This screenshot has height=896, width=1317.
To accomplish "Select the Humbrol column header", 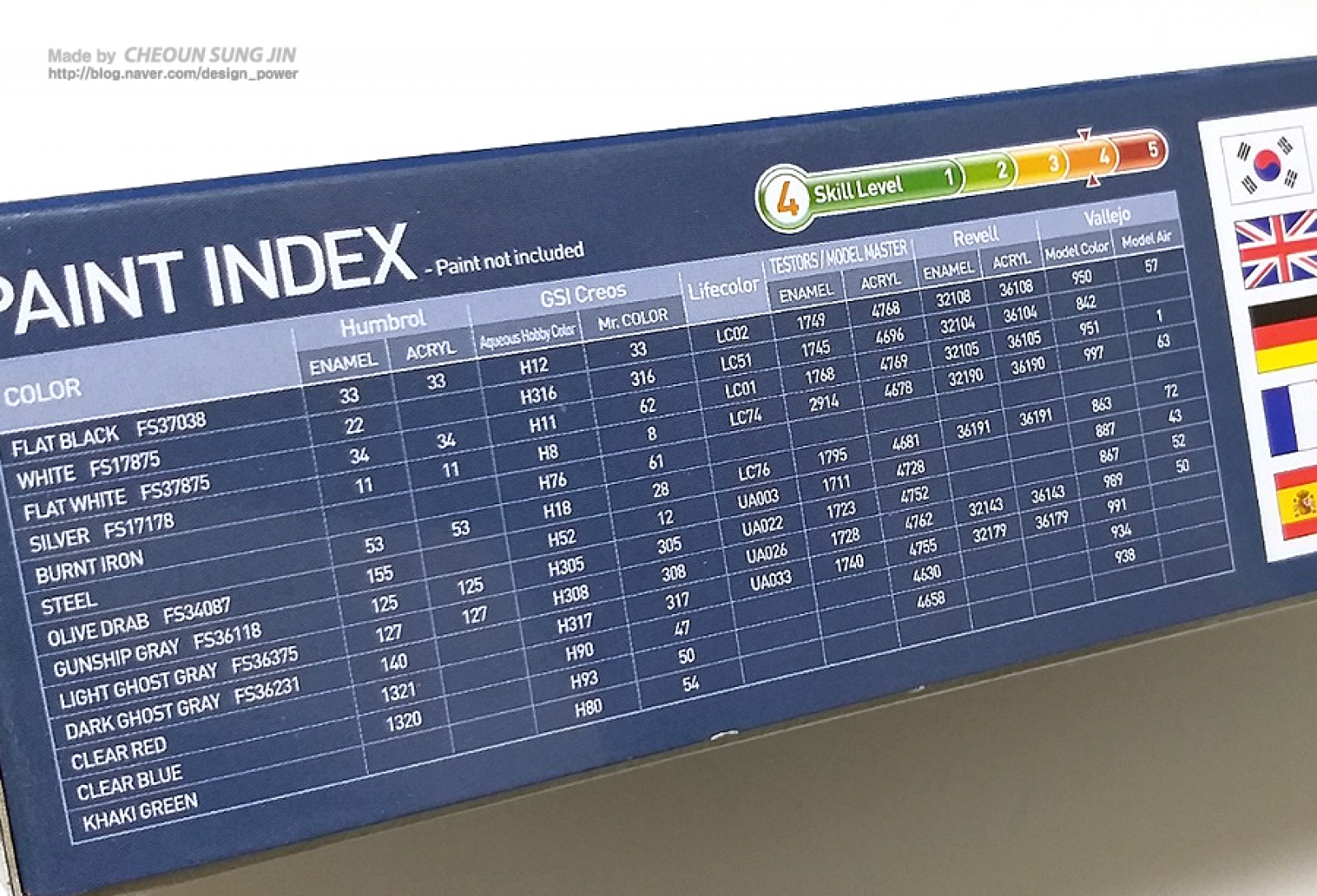I will pos(383,323).
